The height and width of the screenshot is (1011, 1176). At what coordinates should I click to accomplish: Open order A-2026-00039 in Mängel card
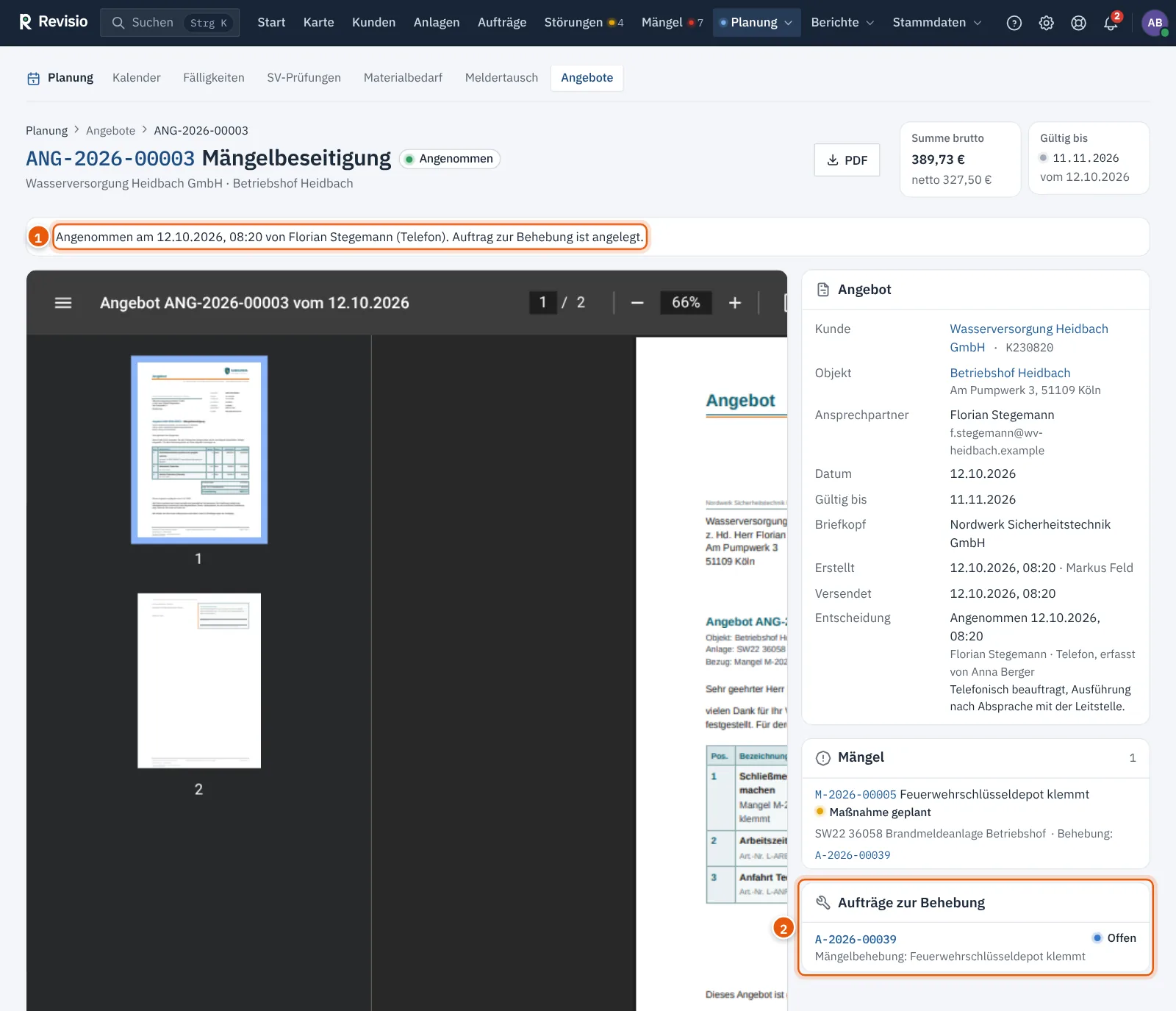853,856
